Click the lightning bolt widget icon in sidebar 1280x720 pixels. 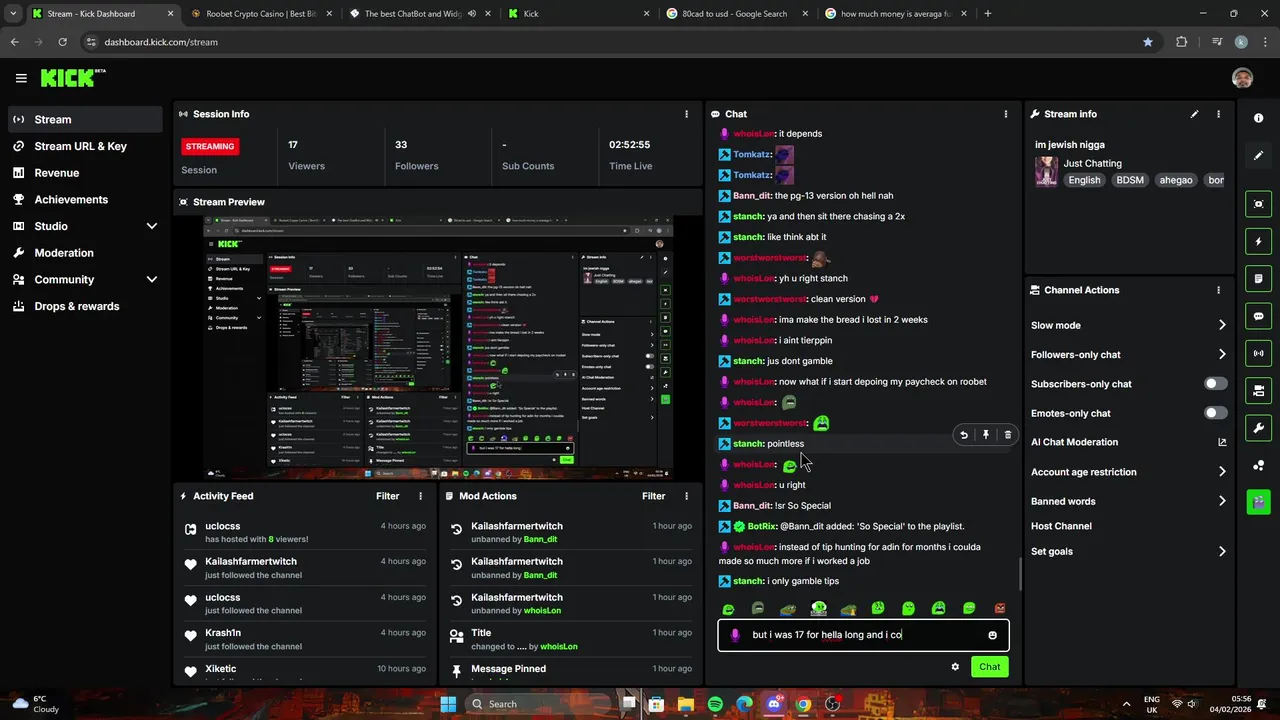point(1258,241)
